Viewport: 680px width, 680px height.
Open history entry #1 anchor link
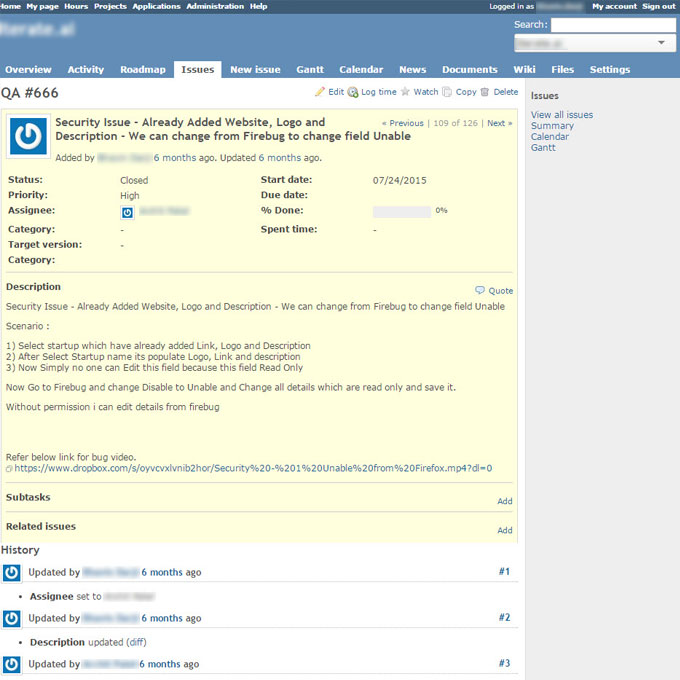[x=504, y=572]
